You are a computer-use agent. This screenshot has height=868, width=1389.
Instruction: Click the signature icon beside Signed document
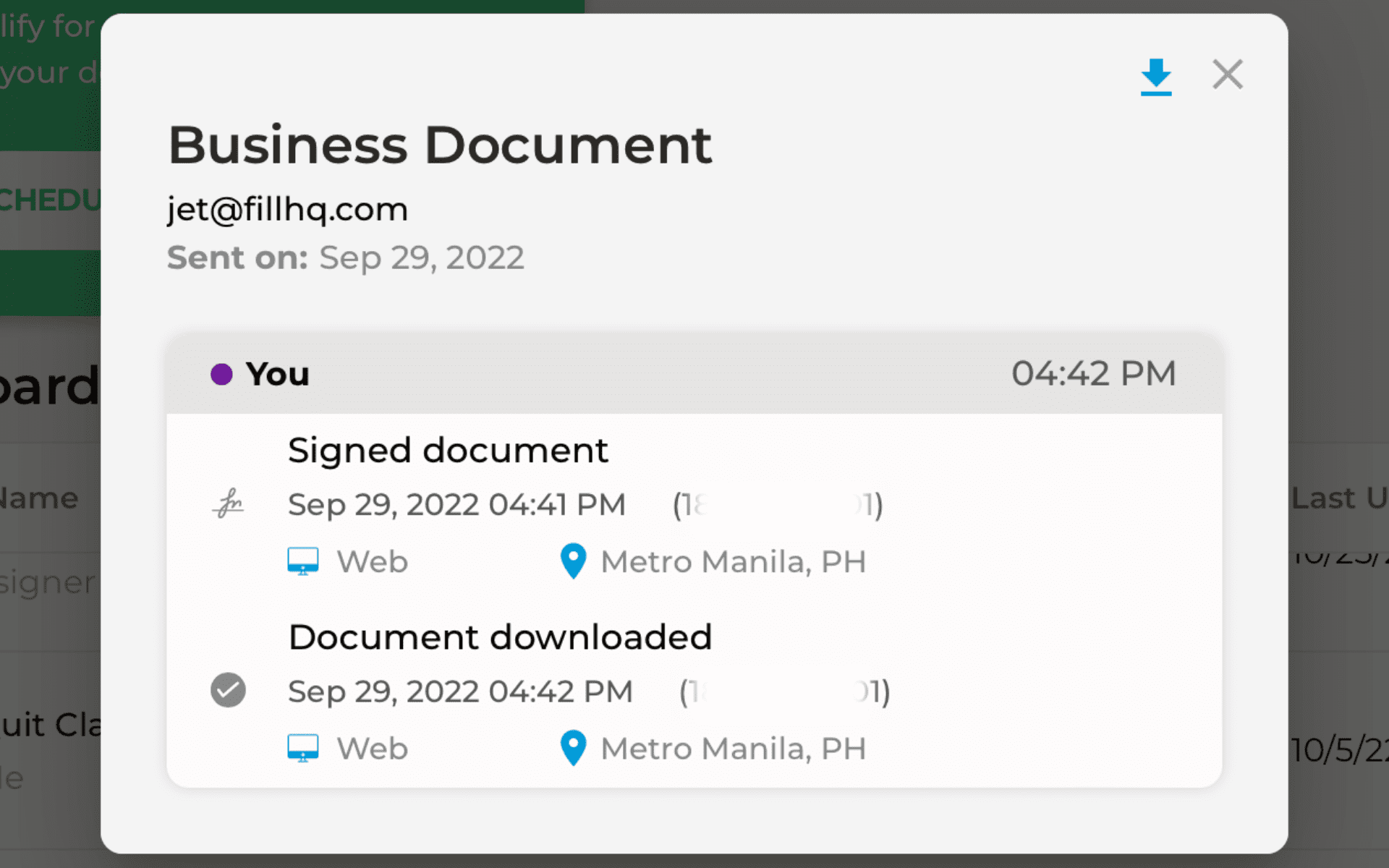click(229, 504)
